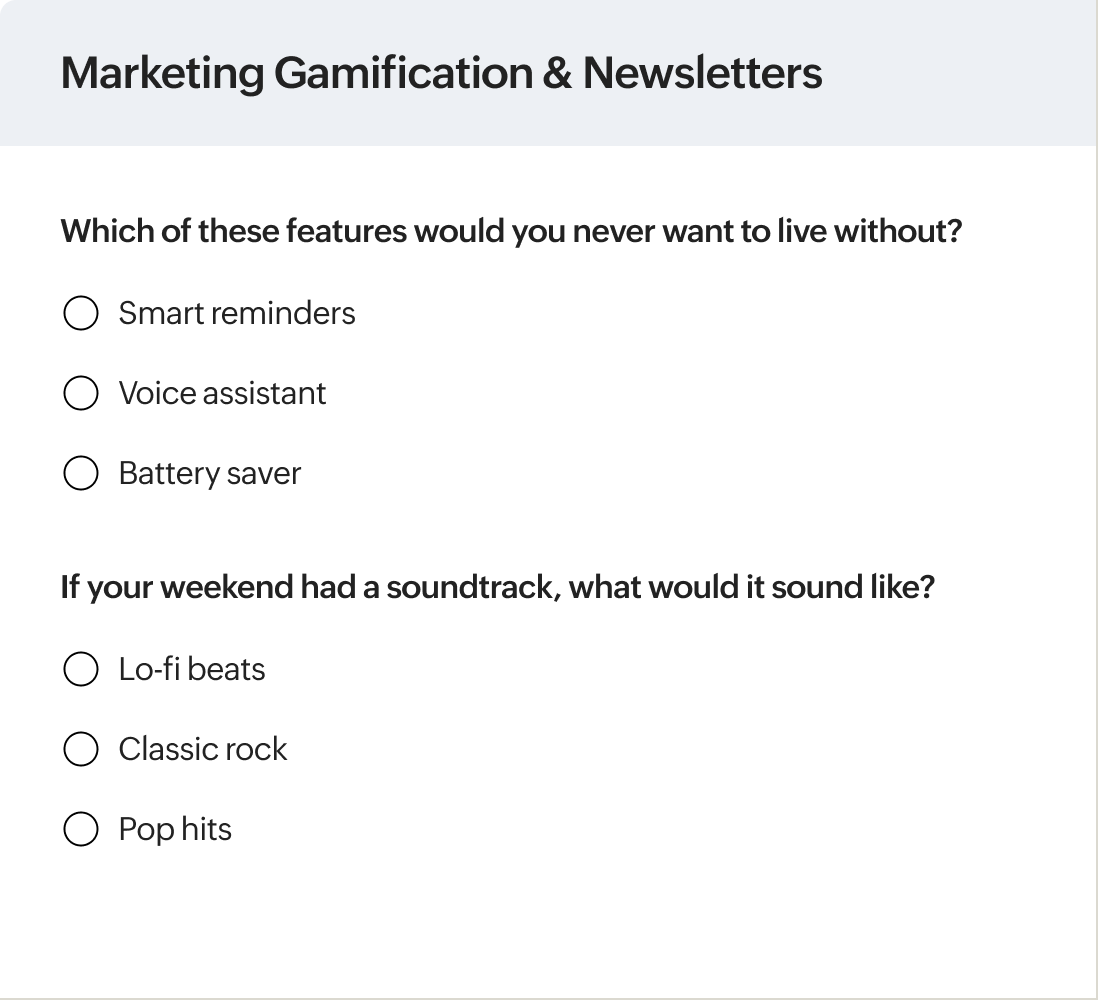Click the unselected circle beside Pop hits
This screenshot has height=1000, width=1098.
click(x=80, y=829)
